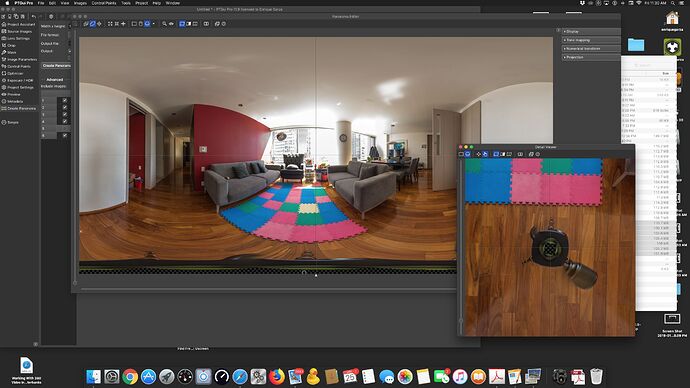Click the Create Panorama button
Viewport: 690px width, 388px height.
[56, 66]
